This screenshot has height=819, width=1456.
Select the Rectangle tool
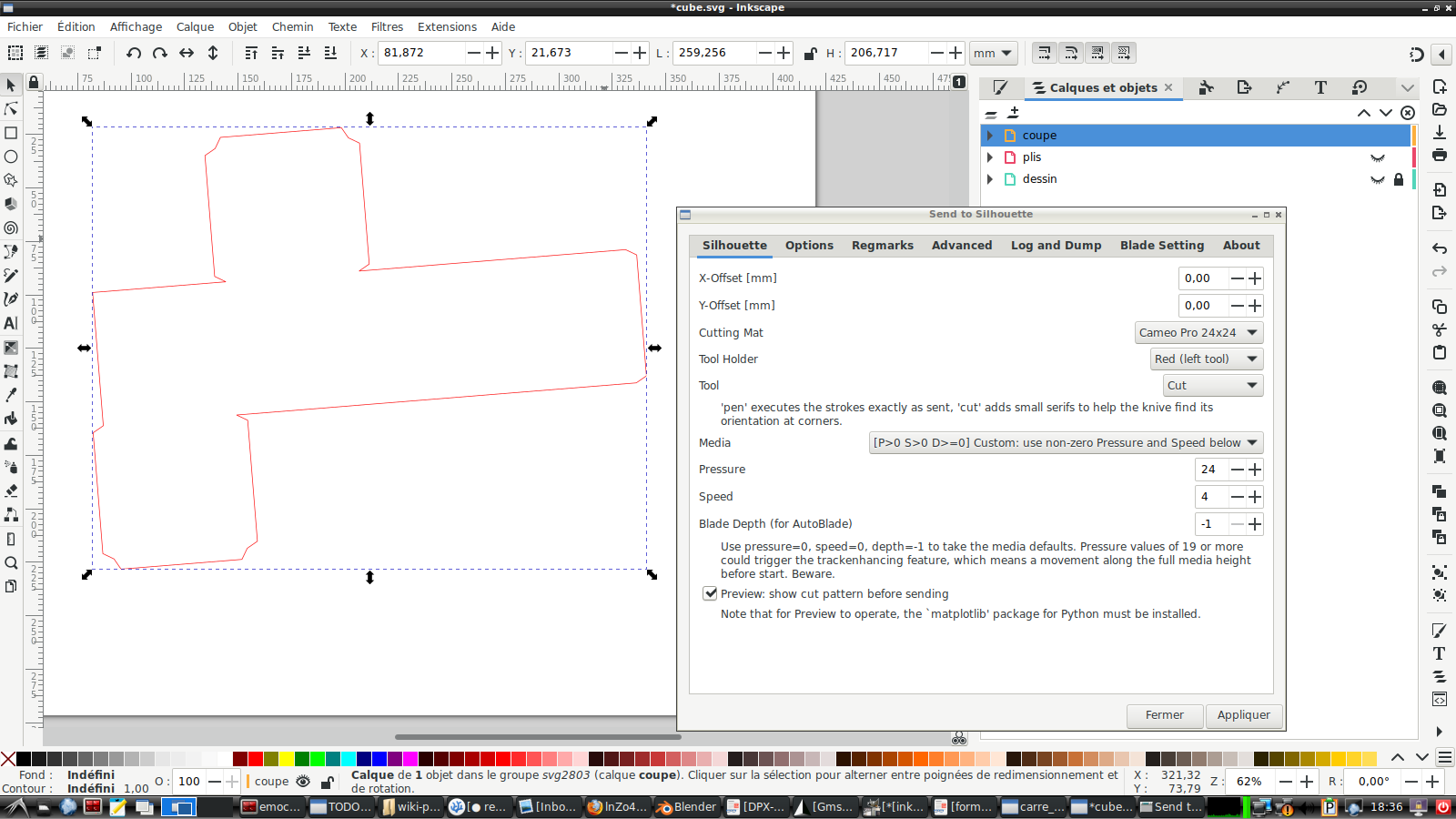[x=11, y=133]
